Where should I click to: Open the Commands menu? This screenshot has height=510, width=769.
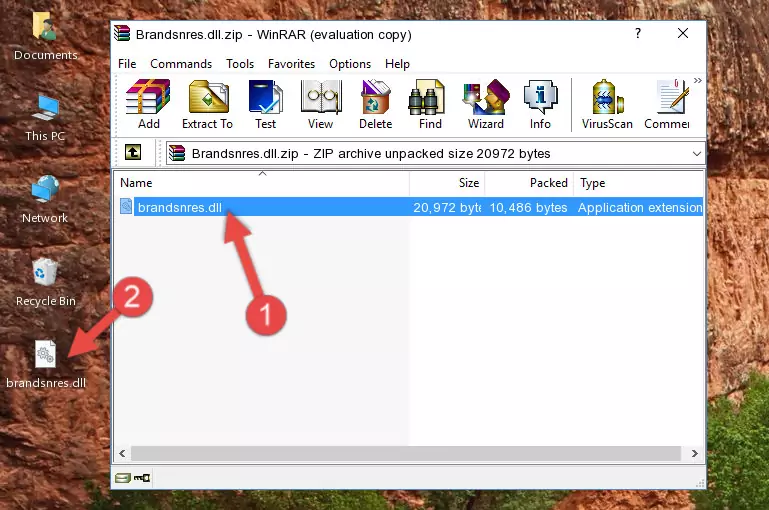coord(181,64)
